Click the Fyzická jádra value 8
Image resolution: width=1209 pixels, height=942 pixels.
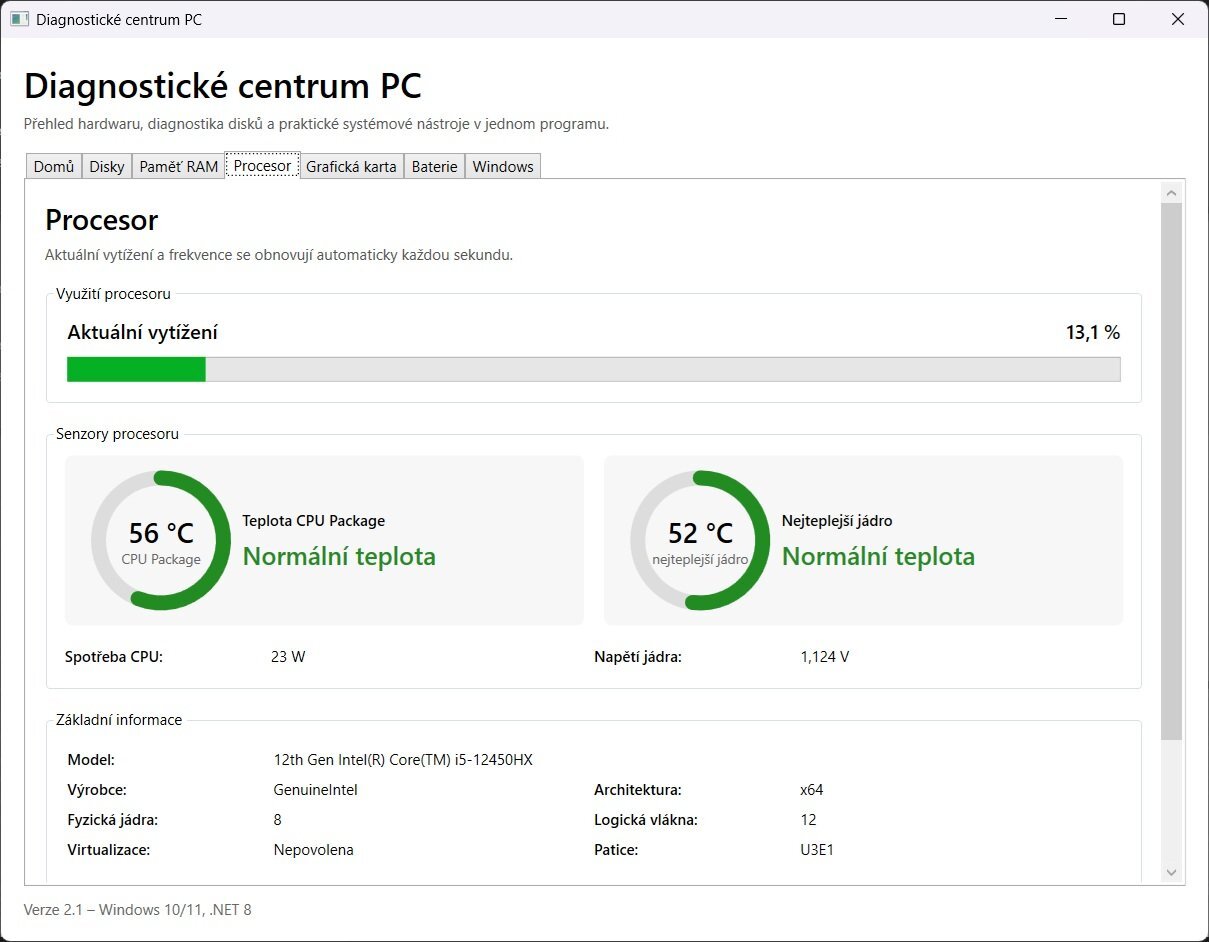point(278,820)
